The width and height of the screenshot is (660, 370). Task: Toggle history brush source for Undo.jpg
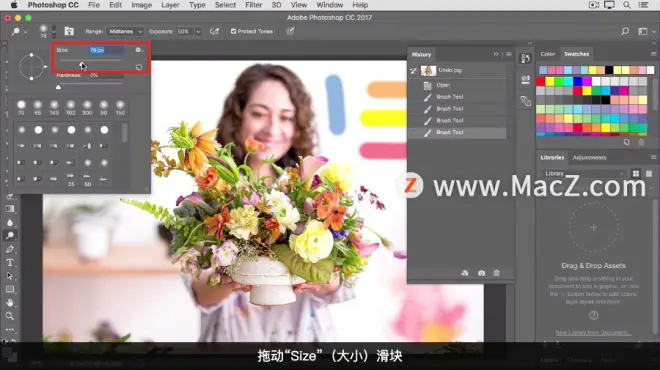(413, 70)
